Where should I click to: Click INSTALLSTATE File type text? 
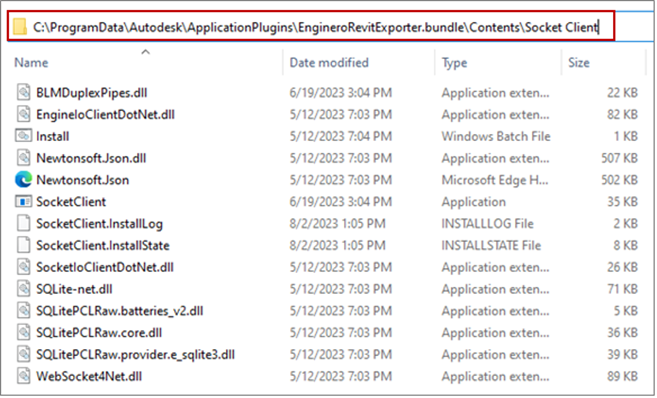[x=491, y=246]
